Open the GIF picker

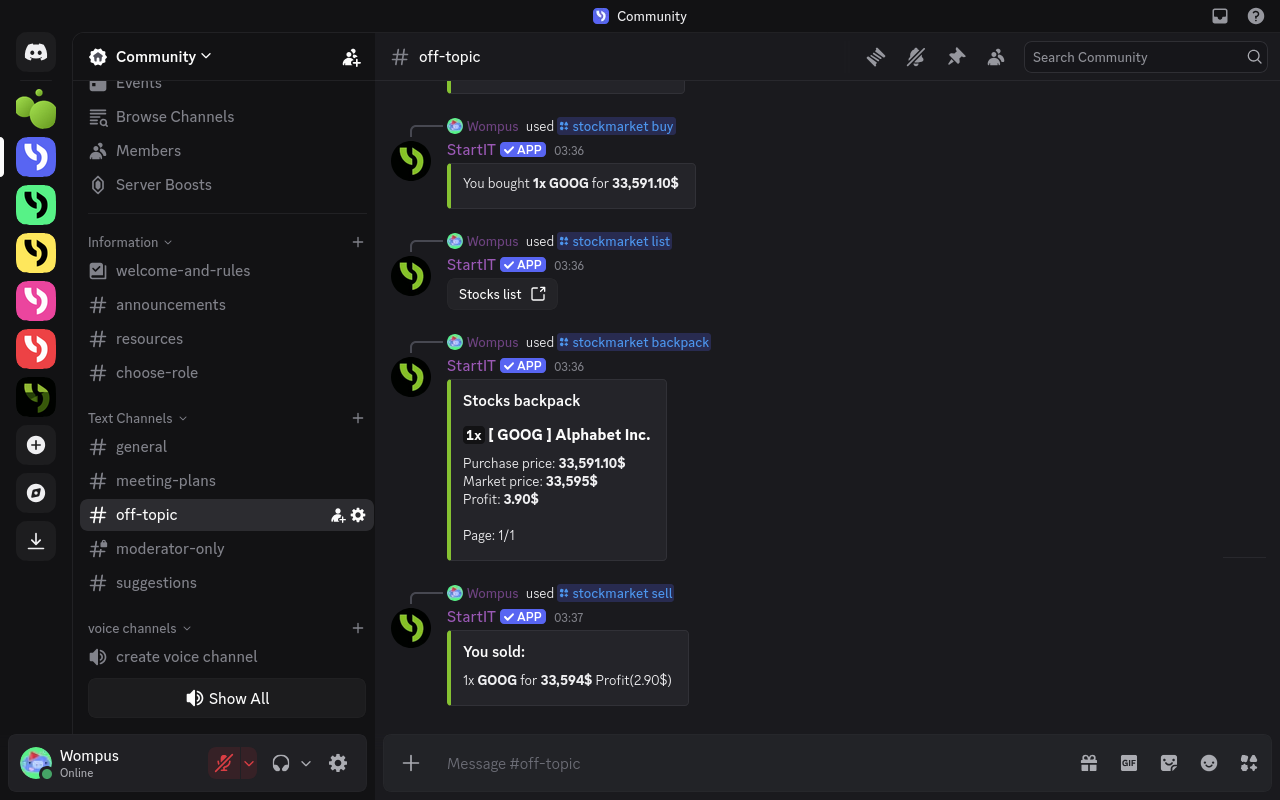[x=1129, y=763]
